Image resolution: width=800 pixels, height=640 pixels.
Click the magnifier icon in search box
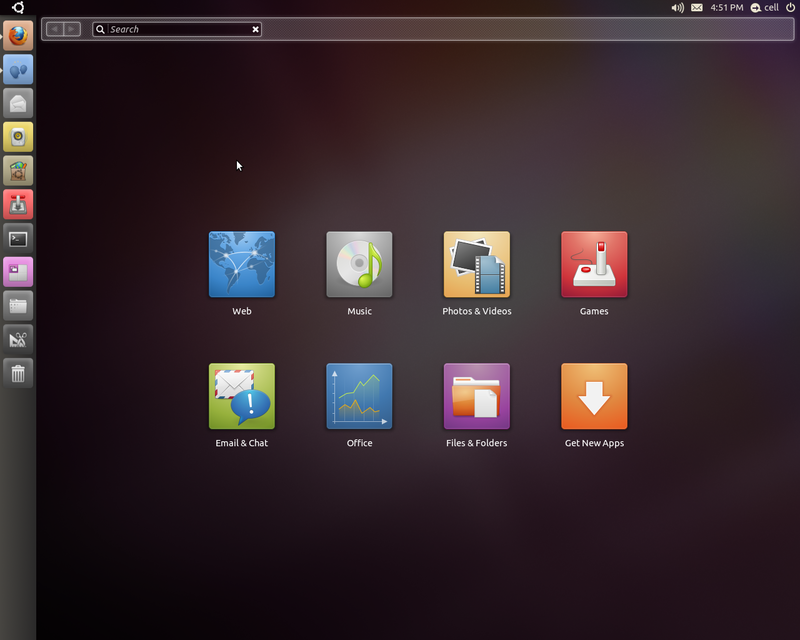click(101, 30)
